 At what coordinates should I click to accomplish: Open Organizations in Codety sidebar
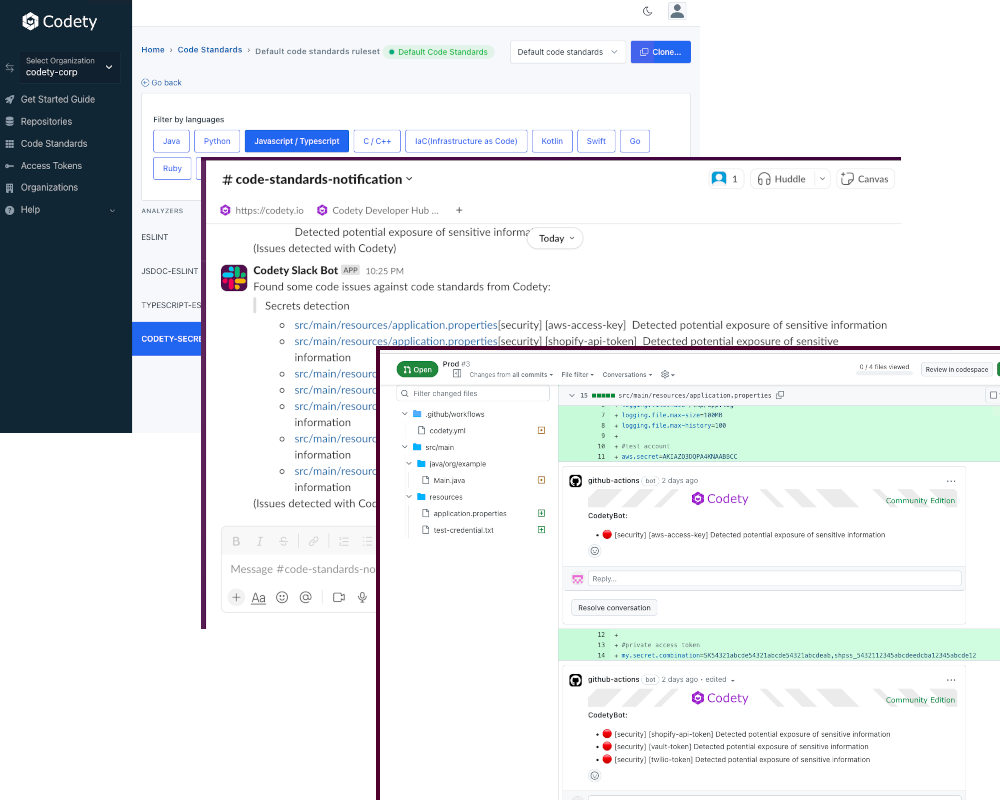49,188
